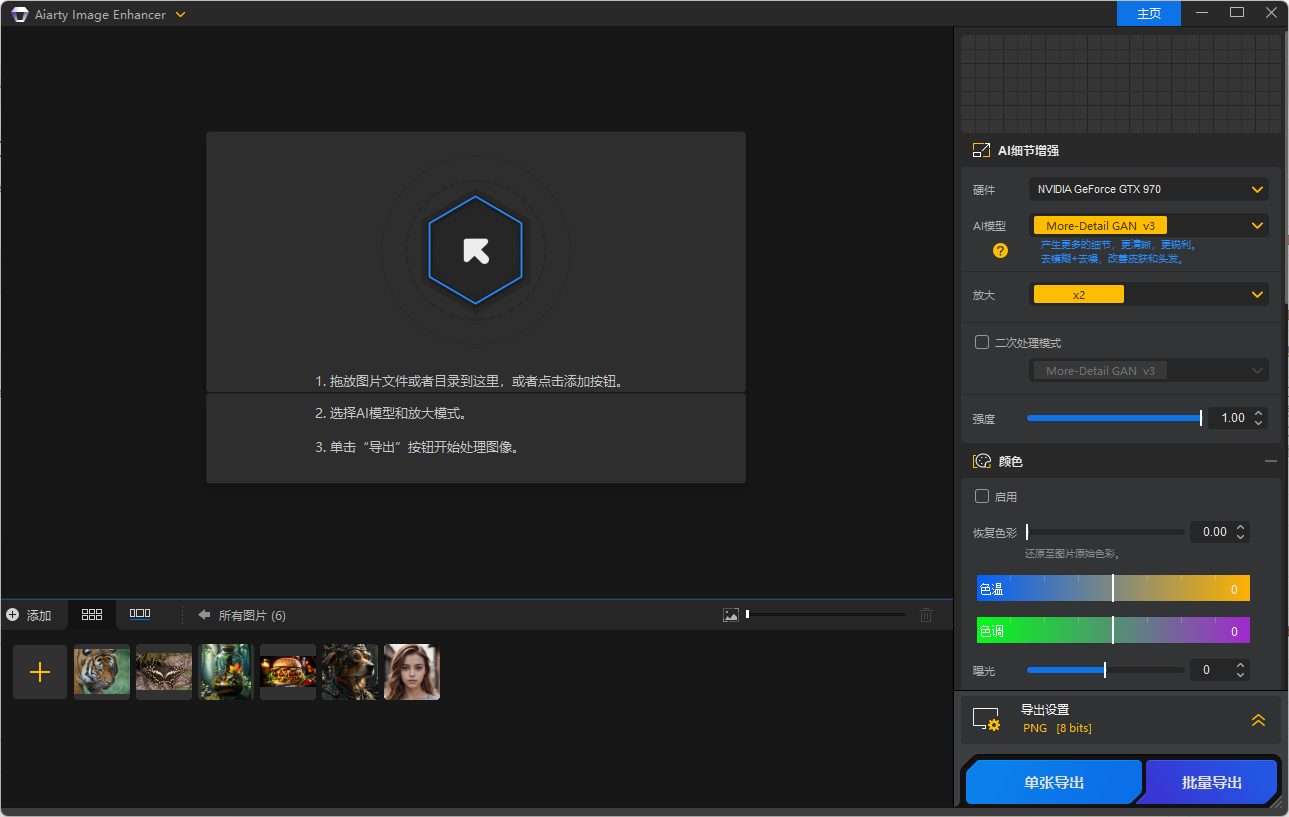Open the yellow help icon beside AI模型

click(999, 250)
